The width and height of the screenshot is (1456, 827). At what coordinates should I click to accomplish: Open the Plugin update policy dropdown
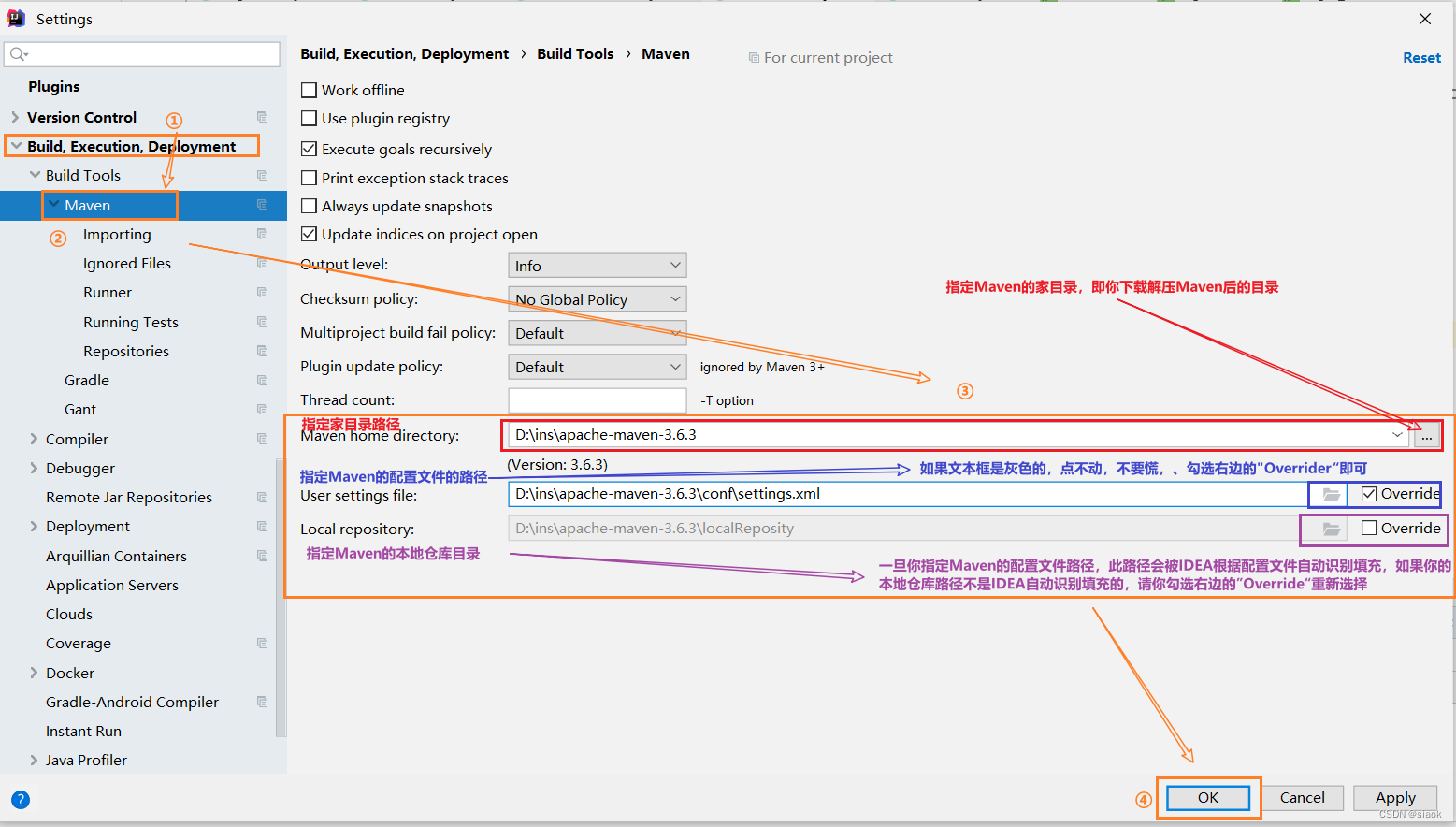click(598, 367)
